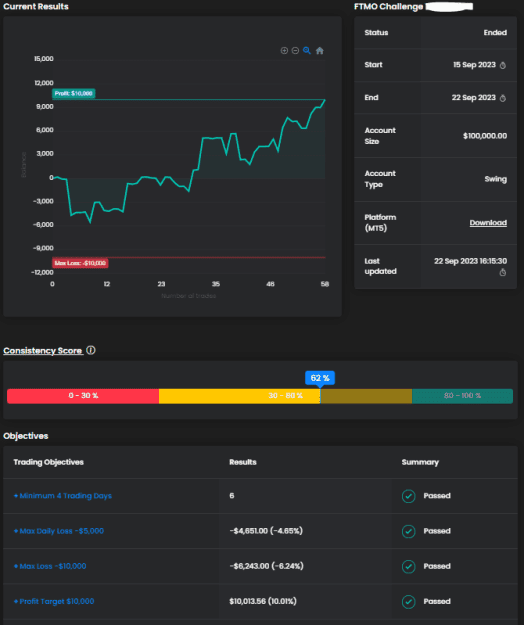Click the Status value Ended
Viewport: 524px width, 625px height.
[495, 33]
